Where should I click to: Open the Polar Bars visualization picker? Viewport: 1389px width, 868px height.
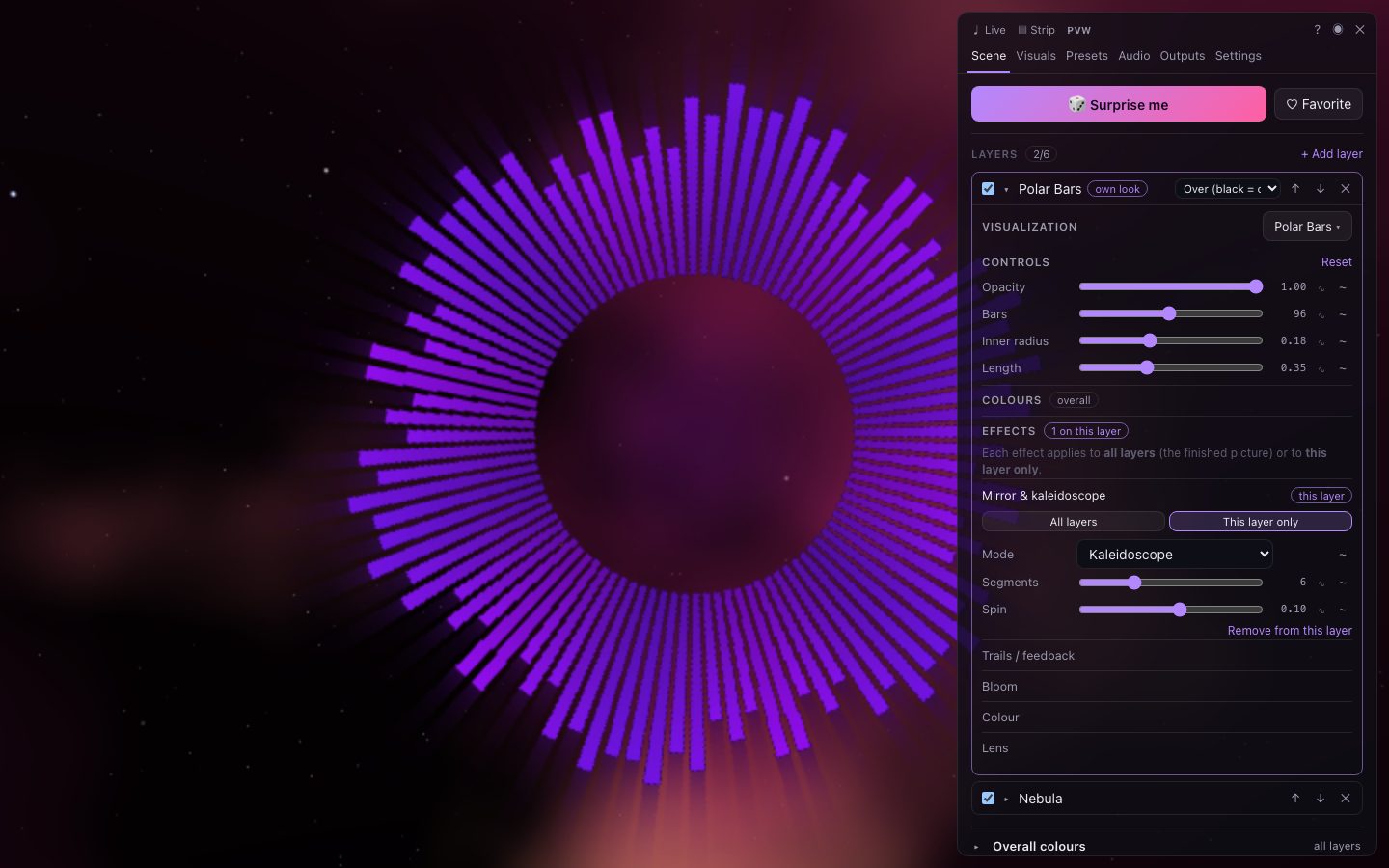pos(1307,227)
